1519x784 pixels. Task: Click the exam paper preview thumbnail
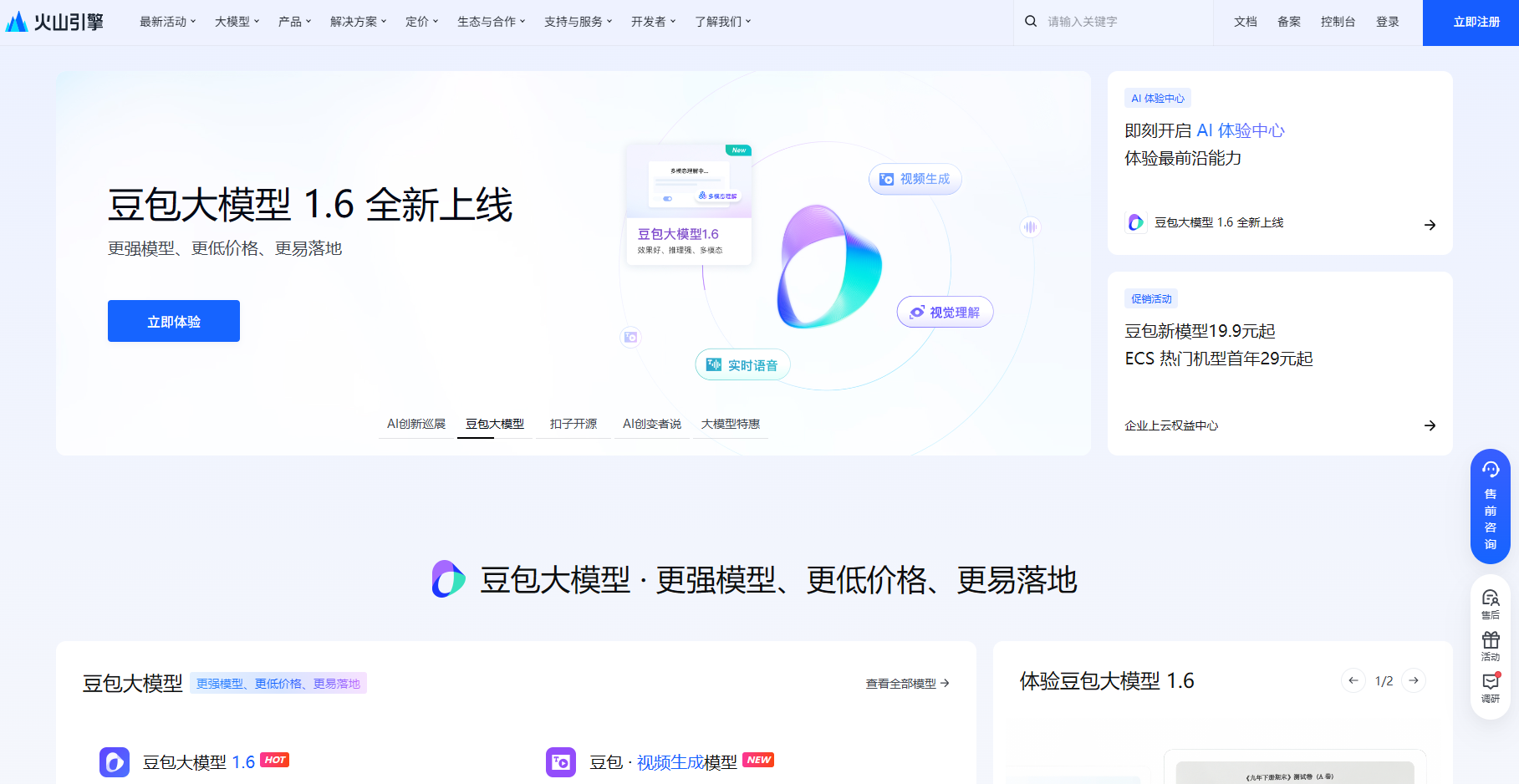[x=1294, y=769]
